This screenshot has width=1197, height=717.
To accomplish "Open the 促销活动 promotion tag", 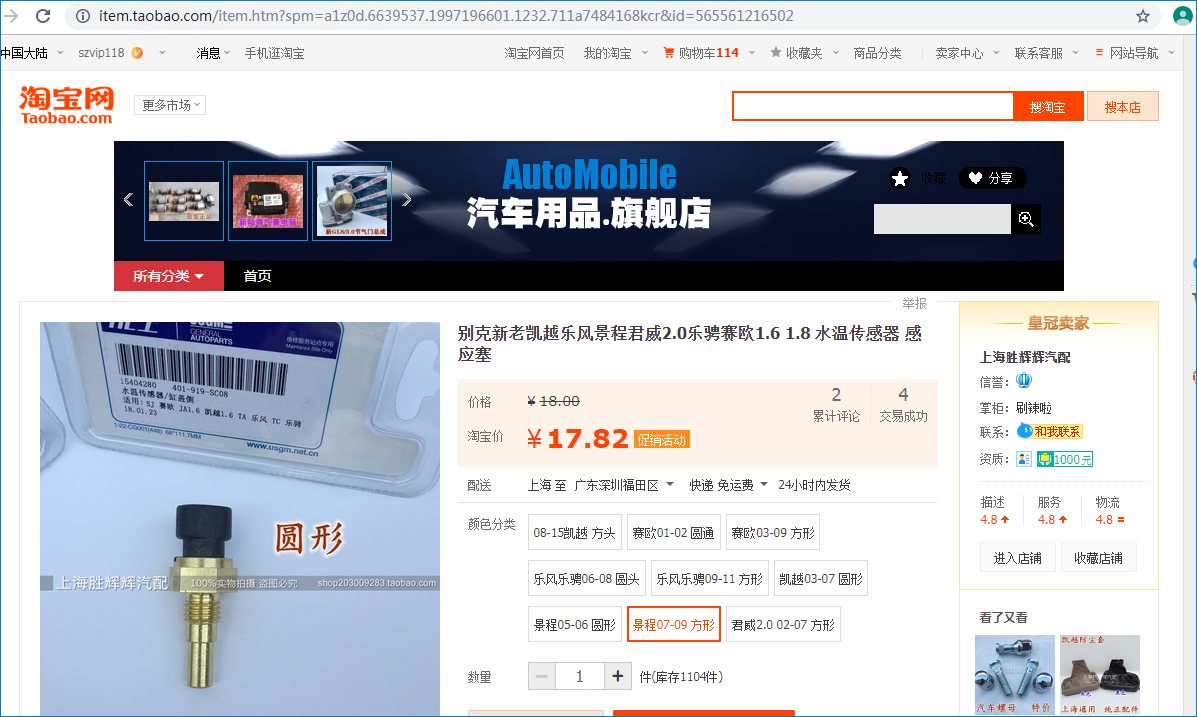I will pos(662,440).
